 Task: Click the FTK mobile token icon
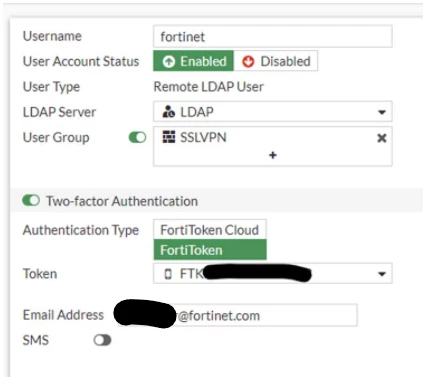click(168, 274)
